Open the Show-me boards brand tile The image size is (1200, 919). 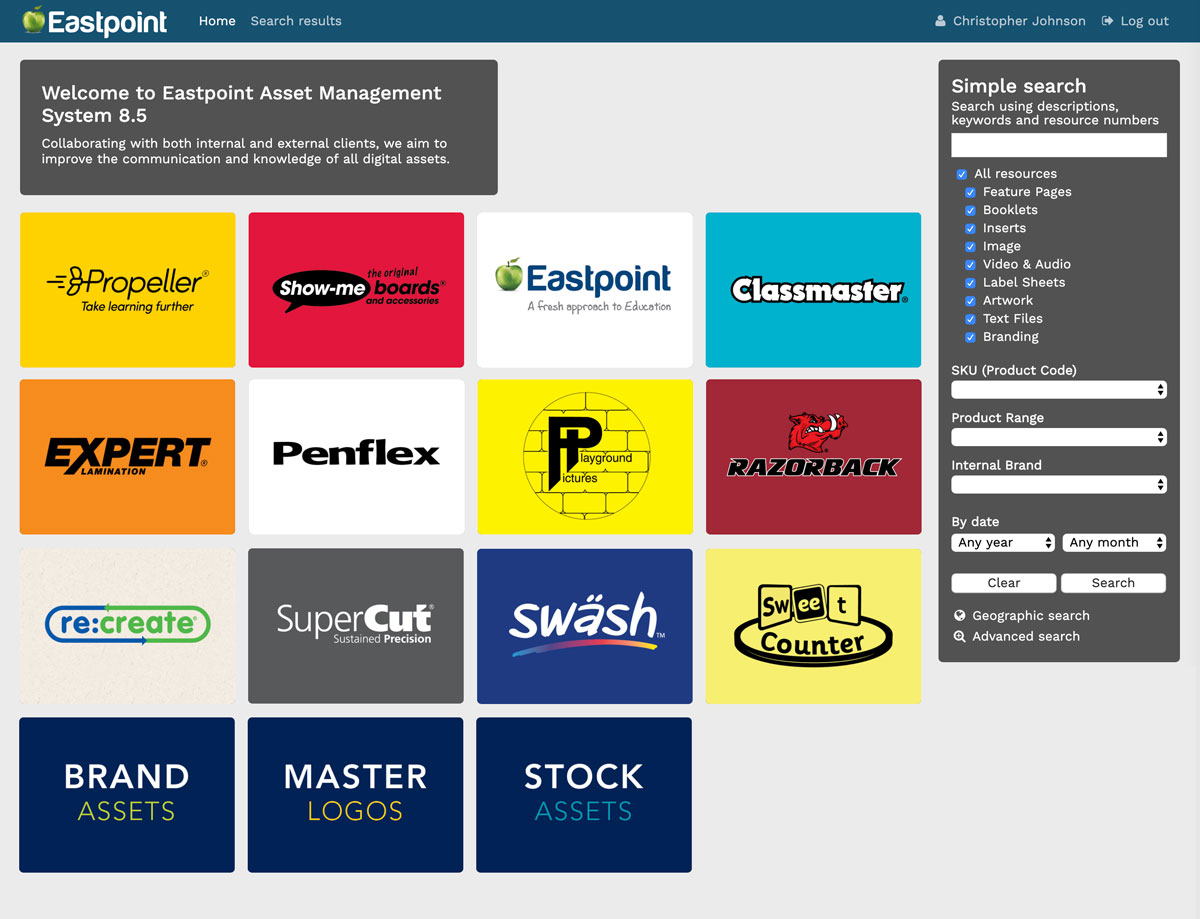[356, 290]
